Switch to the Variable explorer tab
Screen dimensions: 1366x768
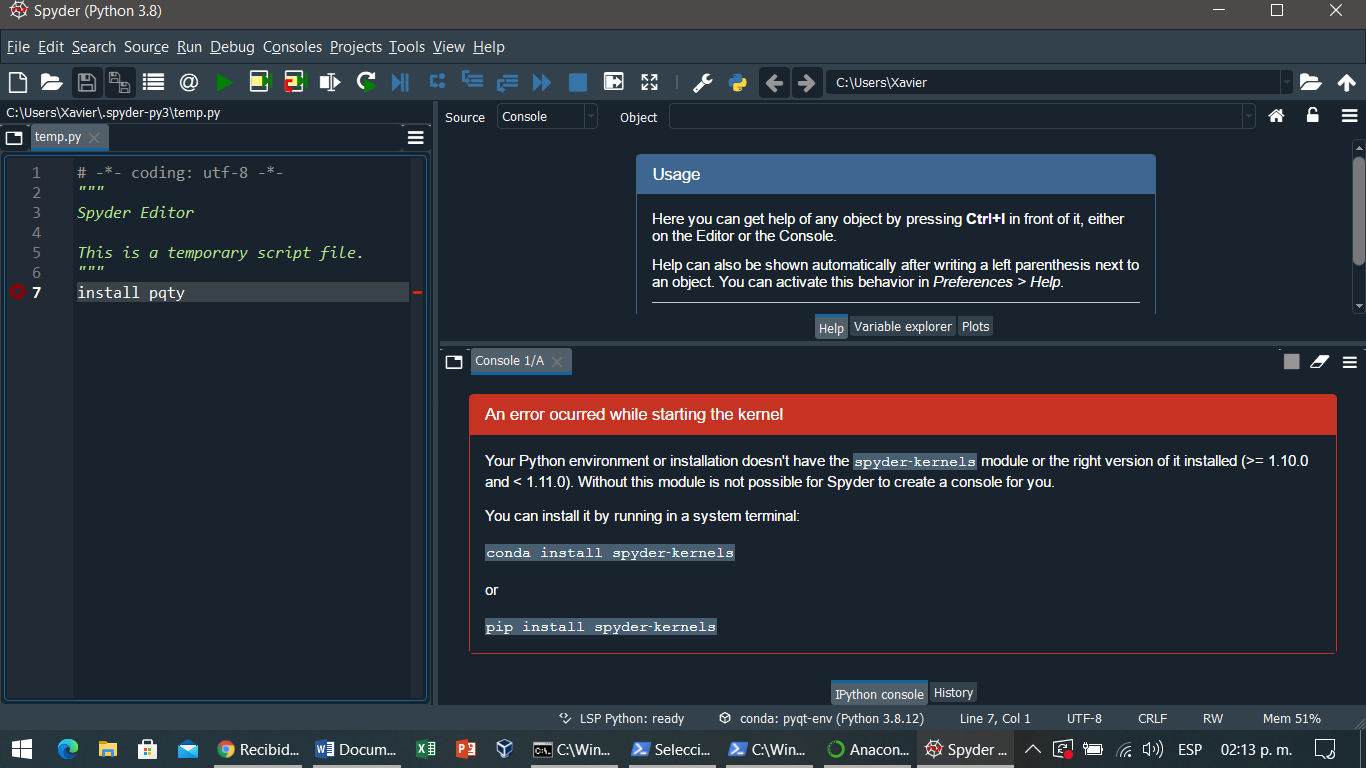coord(902,326)
